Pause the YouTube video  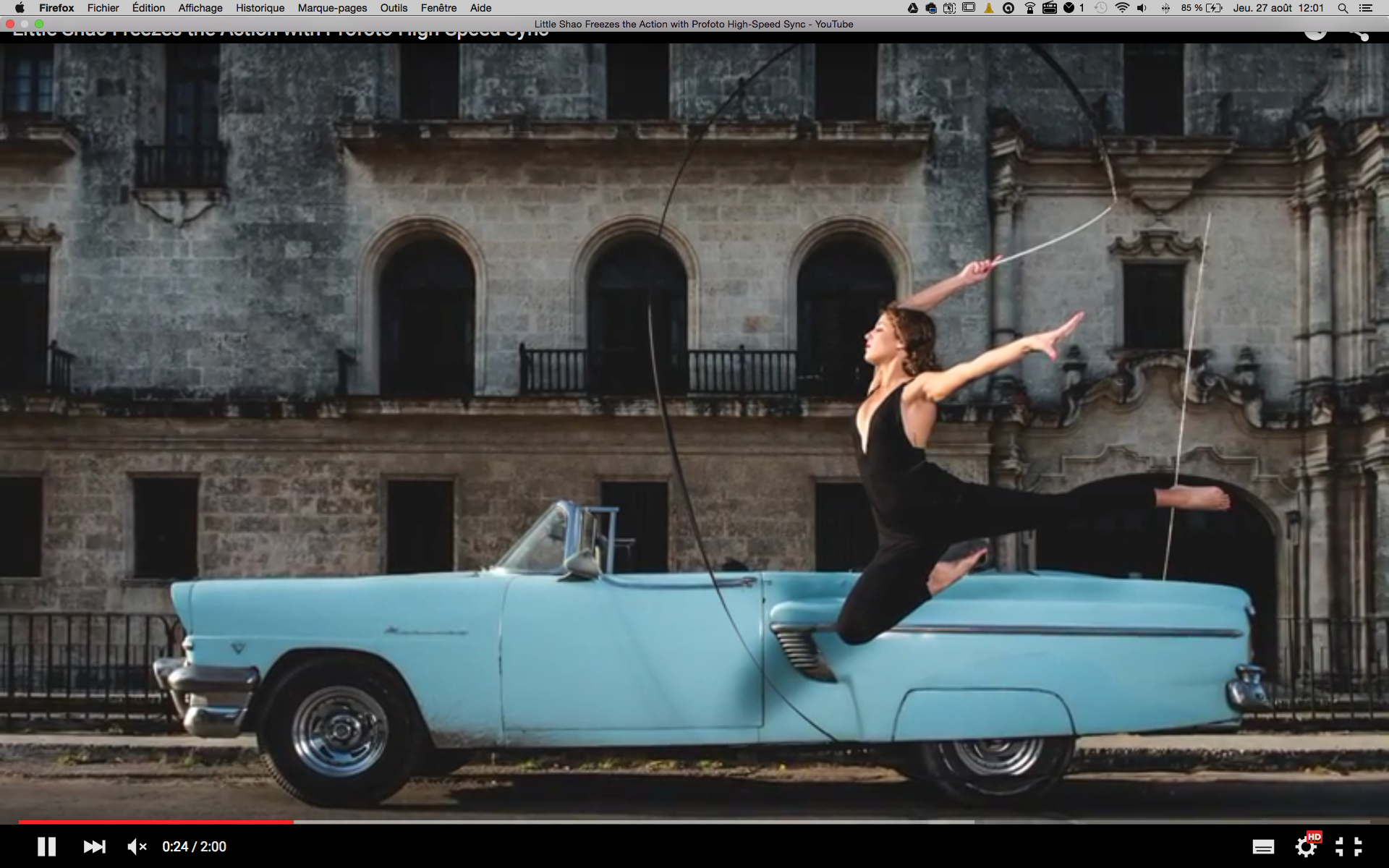pos(46,846)
